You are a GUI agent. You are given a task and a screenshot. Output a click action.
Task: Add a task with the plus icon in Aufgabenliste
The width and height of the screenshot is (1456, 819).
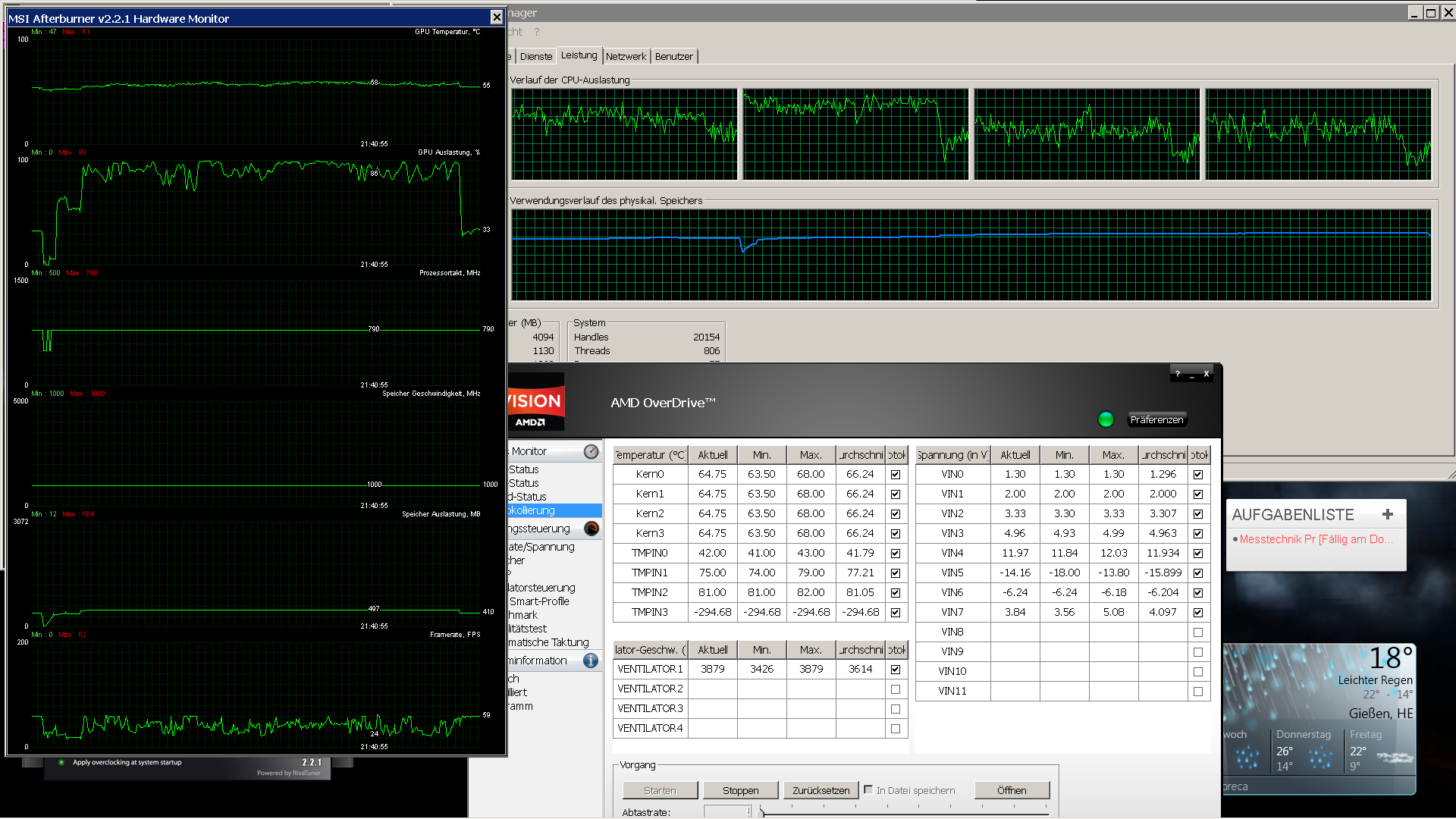pyautogui.click(x=1388, y=514)
